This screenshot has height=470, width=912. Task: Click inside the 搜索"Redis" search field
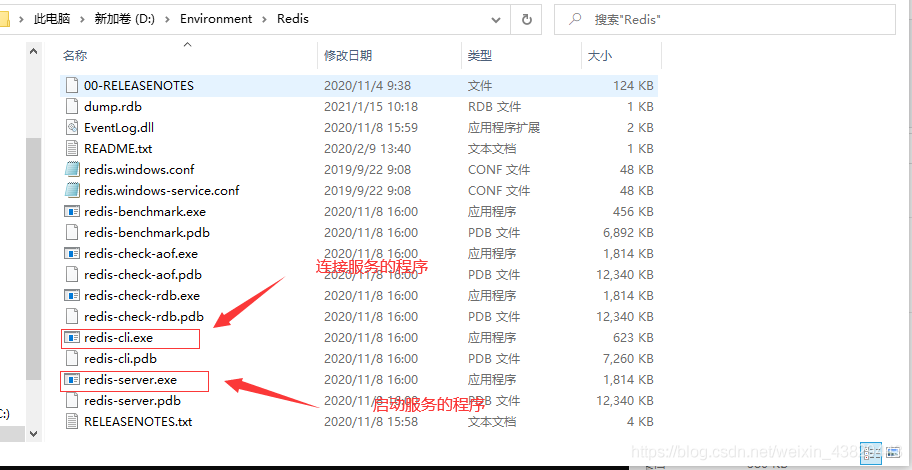point(724,20)
